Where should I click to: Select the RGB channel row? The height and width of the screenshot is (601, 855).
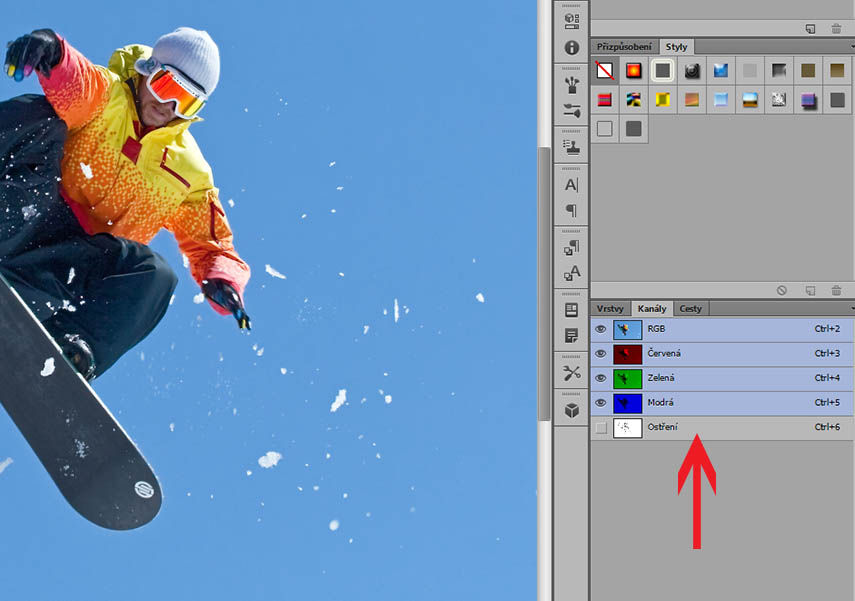click(722, 329)
